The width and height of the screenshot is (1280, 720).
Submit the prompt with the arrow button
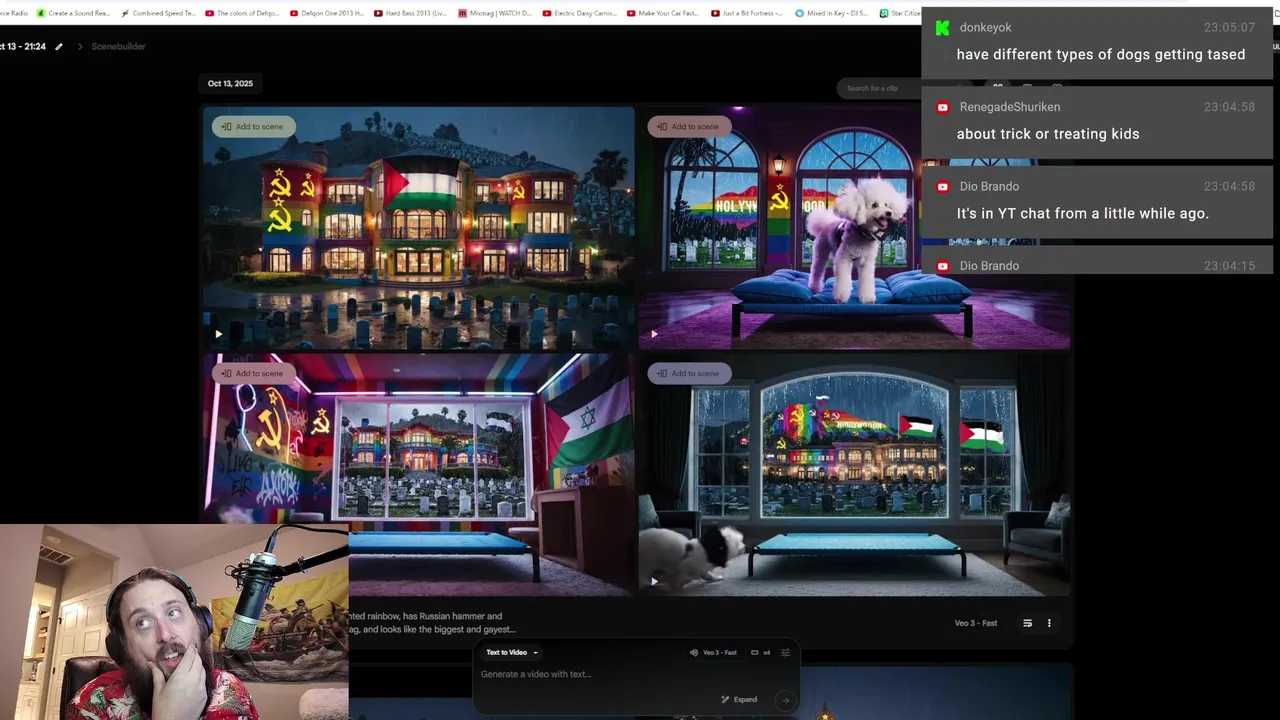(786, 700)
